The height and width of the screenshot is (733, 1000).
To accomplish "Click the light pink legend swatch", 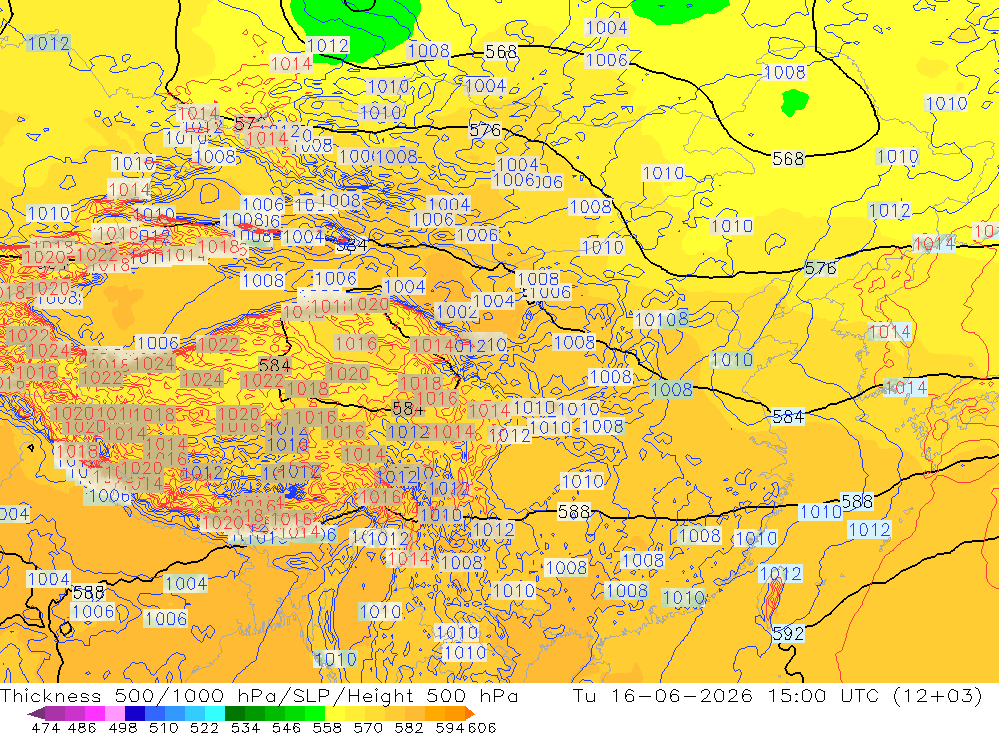I will pos(115,713).
